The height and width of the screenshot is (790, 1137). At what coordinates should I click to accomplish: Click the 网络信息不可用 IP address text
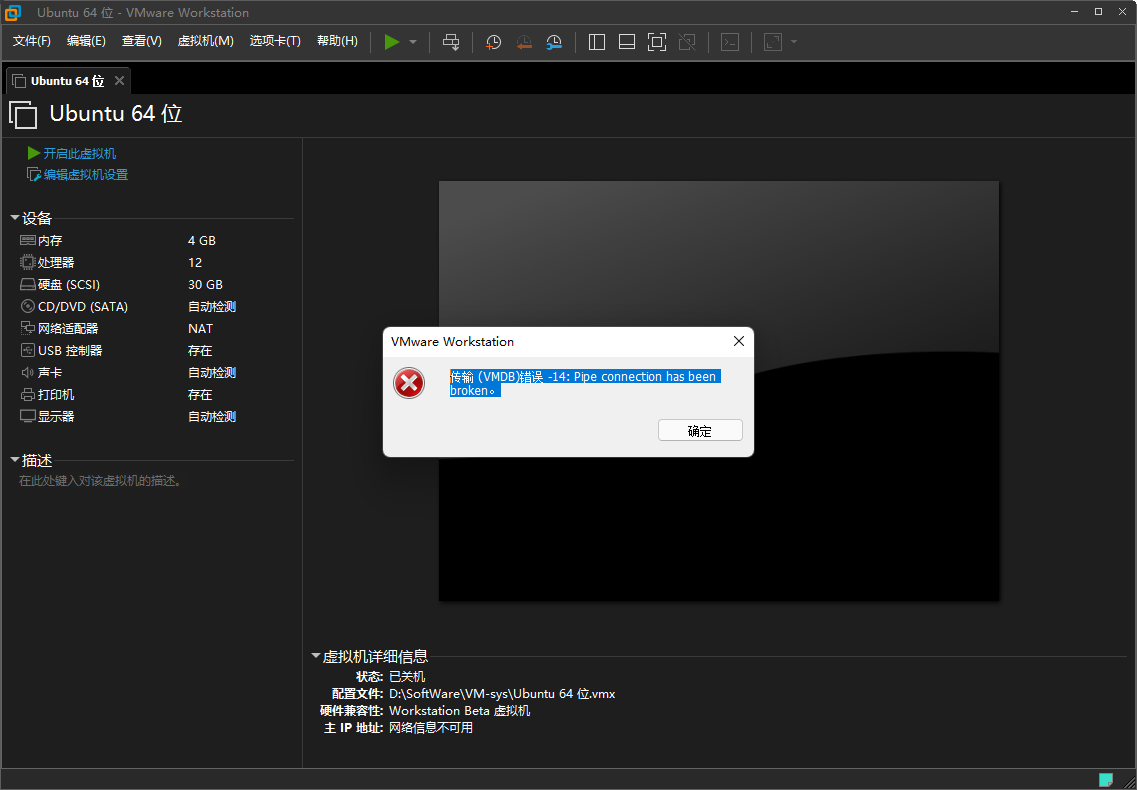click(x=431, y=727)
